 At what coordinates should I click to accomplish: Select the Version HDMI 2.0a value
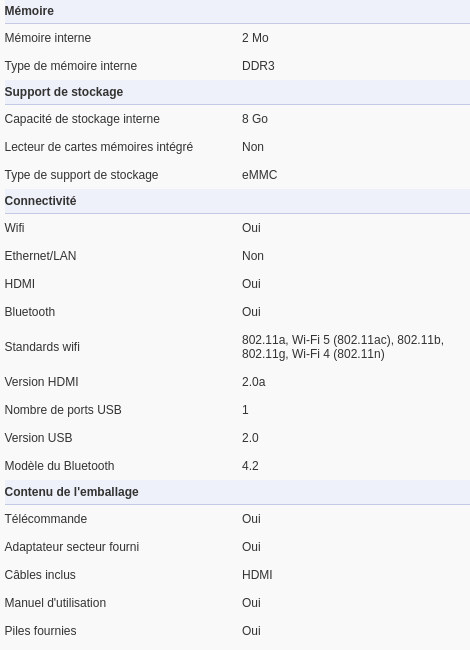click(x=254, y=382)
